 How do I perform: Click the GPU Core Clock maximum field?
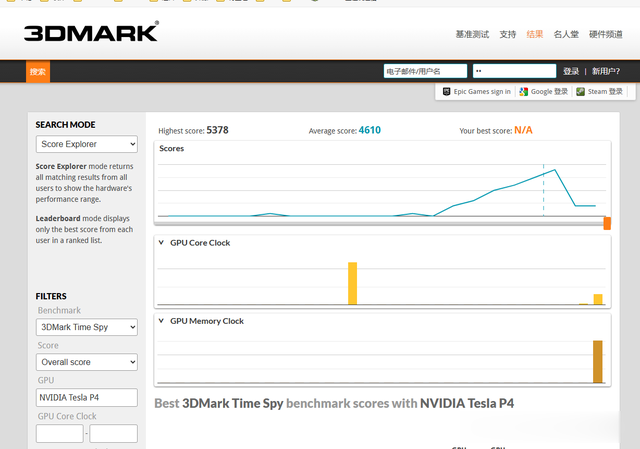coord(113,433)
